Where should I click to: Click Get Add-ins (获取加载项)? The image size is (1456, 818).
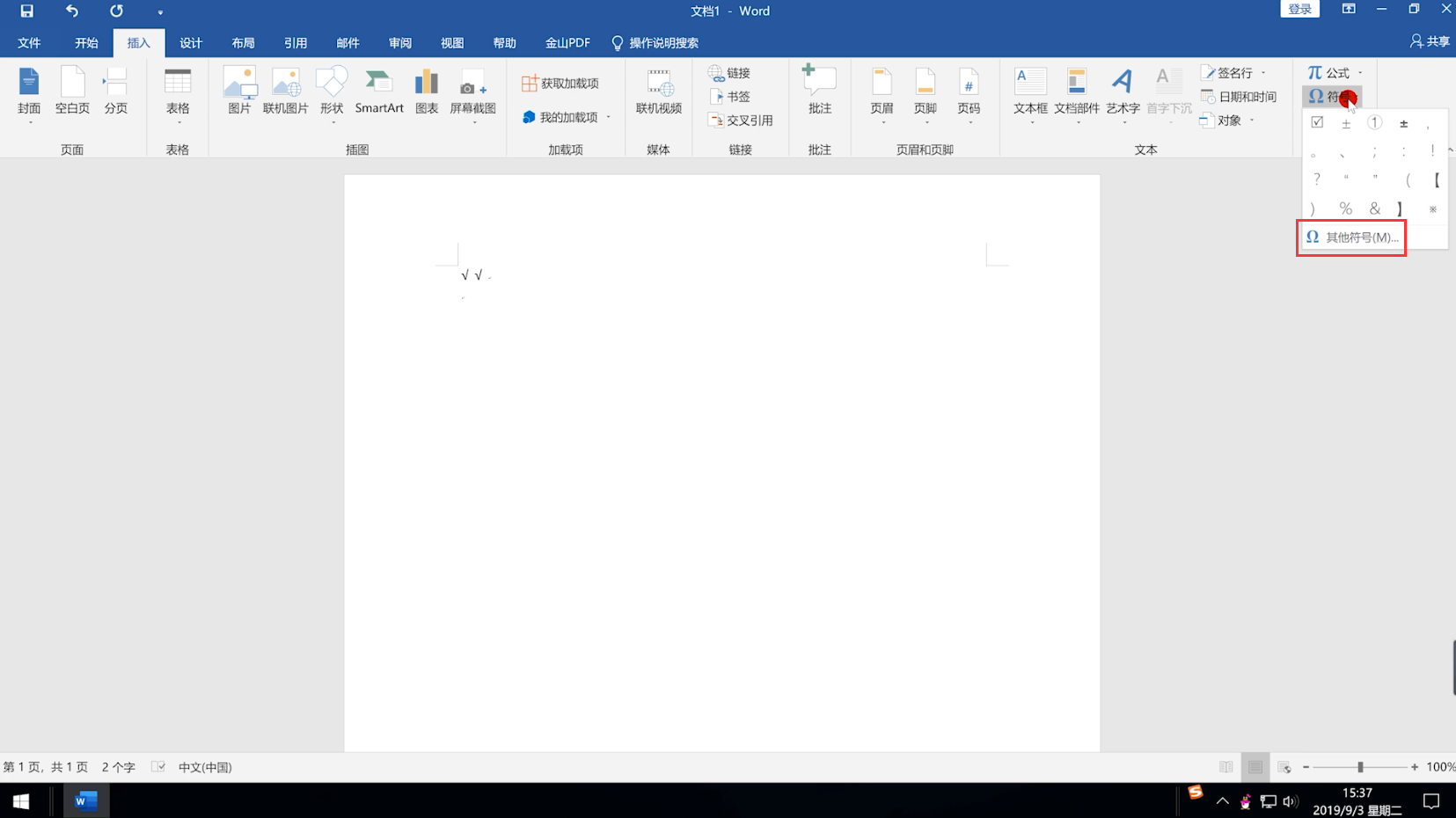[560, 84]
